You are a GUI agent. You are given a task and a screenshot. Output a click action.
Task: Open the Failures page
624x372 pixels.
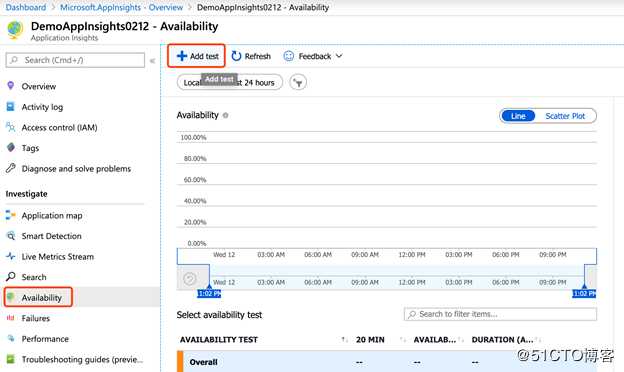point(36,318)
